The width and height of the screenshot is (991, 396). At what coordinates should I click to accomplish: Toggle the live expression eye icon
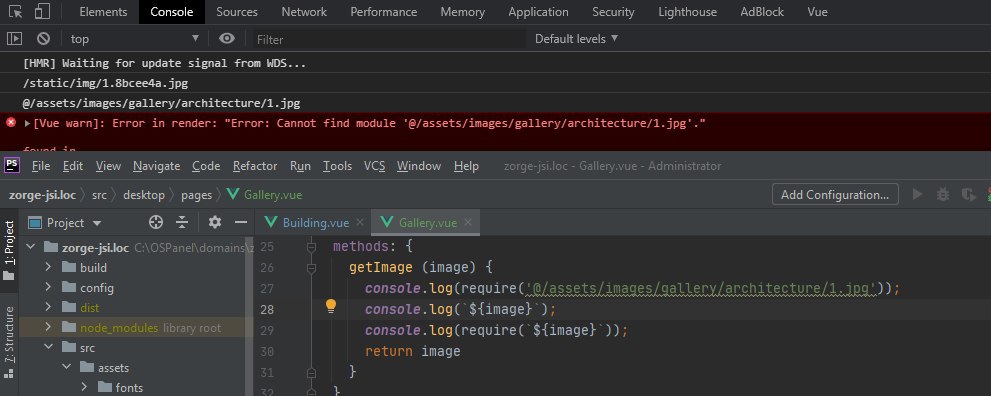(x=227, y=39)
